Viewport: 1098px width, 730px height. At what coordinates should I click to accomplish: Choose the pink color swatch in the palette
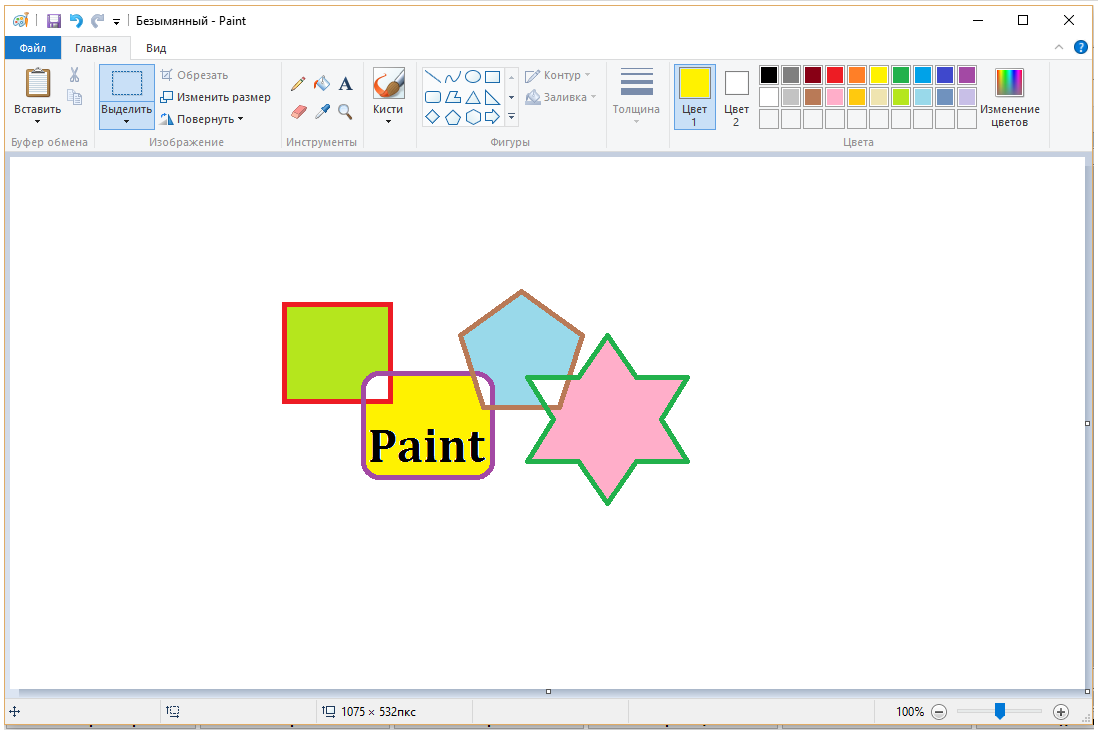[835, 97]
